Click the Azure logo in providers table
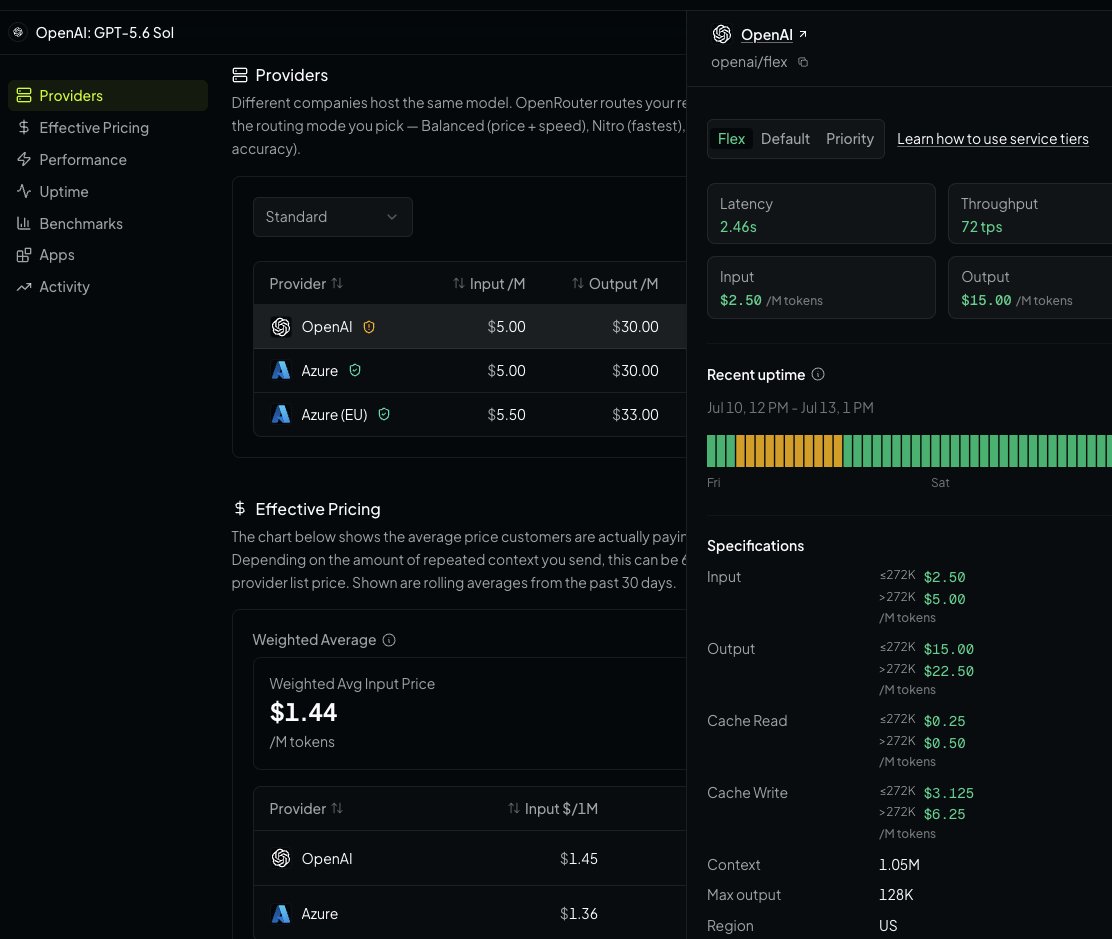The image size is (1112, 939). 281,370
